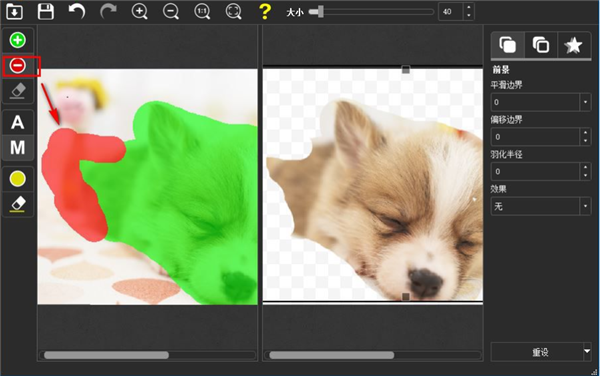Open image file with the load icon
The image size is (600, 376).
click(x=15, y=11)
